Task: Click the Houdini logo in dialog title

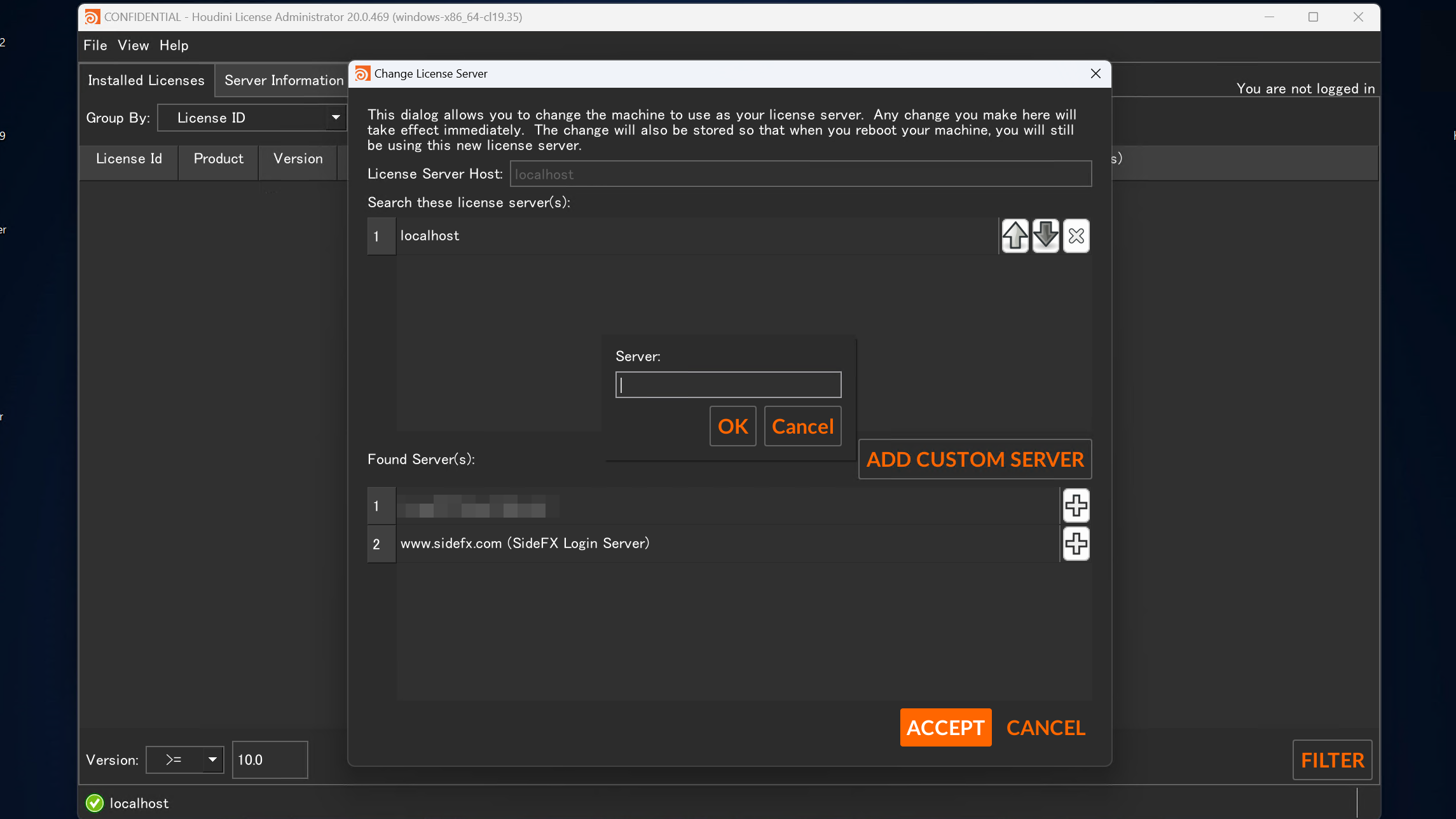Action: coord(362,74)
